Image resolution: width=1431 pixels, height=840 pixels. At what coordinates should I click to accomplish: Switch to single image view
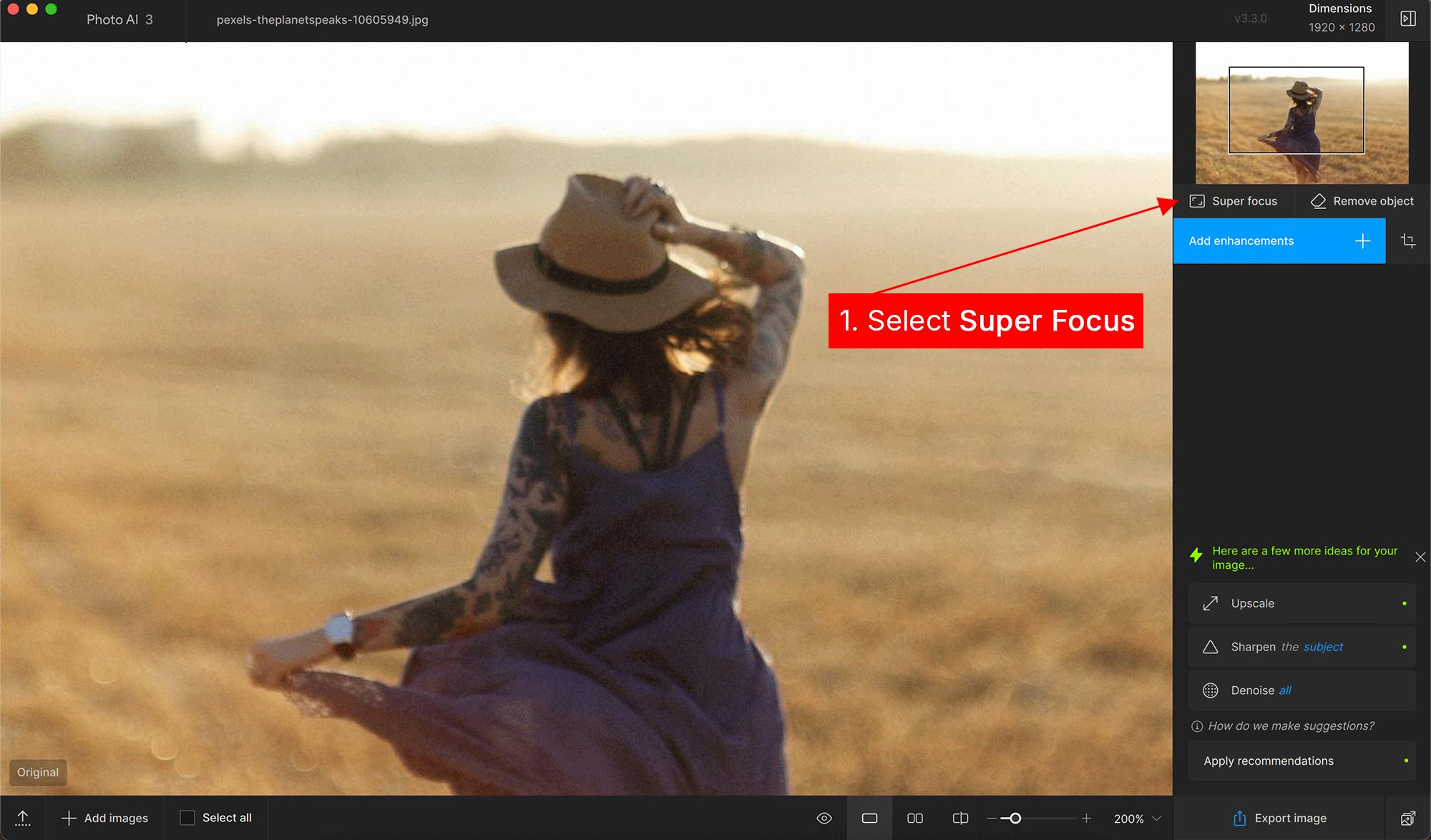tap(869, 818)
